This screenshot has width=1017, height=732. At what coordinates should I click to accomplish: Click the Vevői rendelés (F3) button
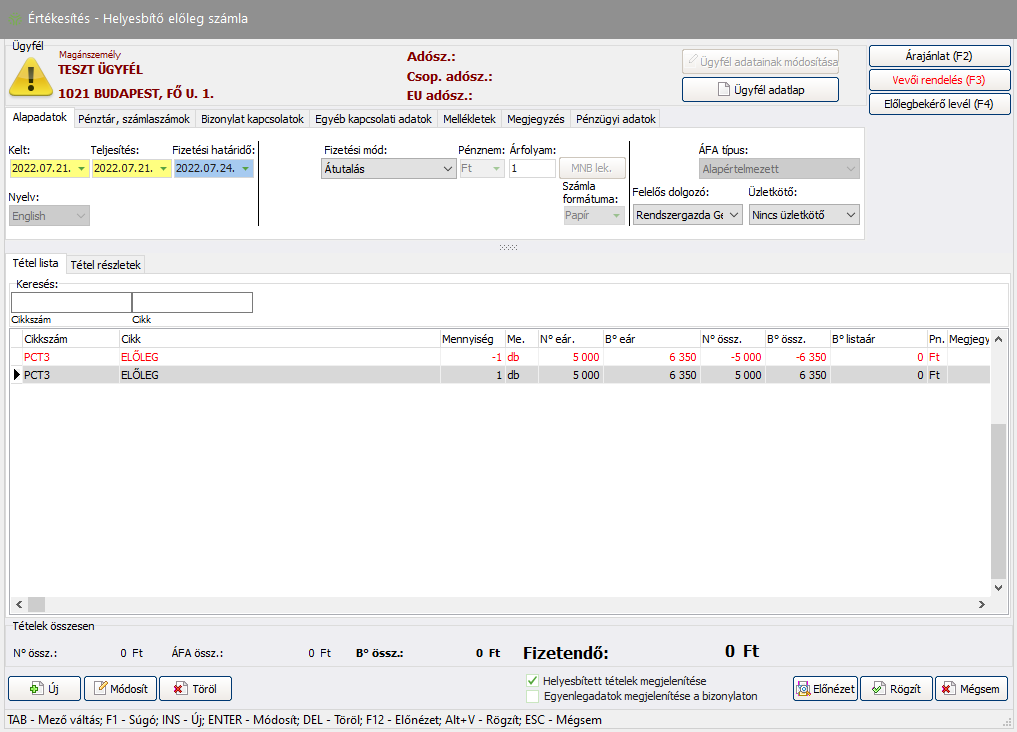939,80
